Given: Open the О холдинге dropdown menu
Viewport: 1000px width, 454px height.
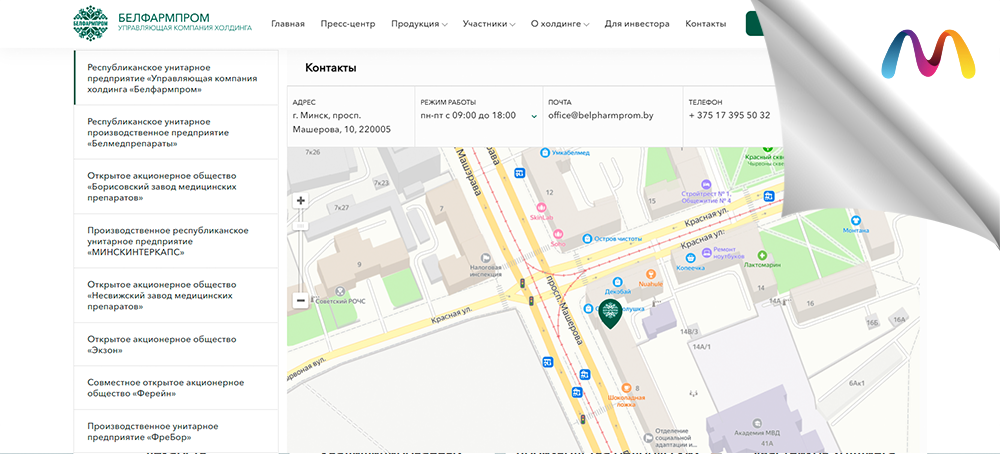Looking at the screenshot, I should 560,23.
